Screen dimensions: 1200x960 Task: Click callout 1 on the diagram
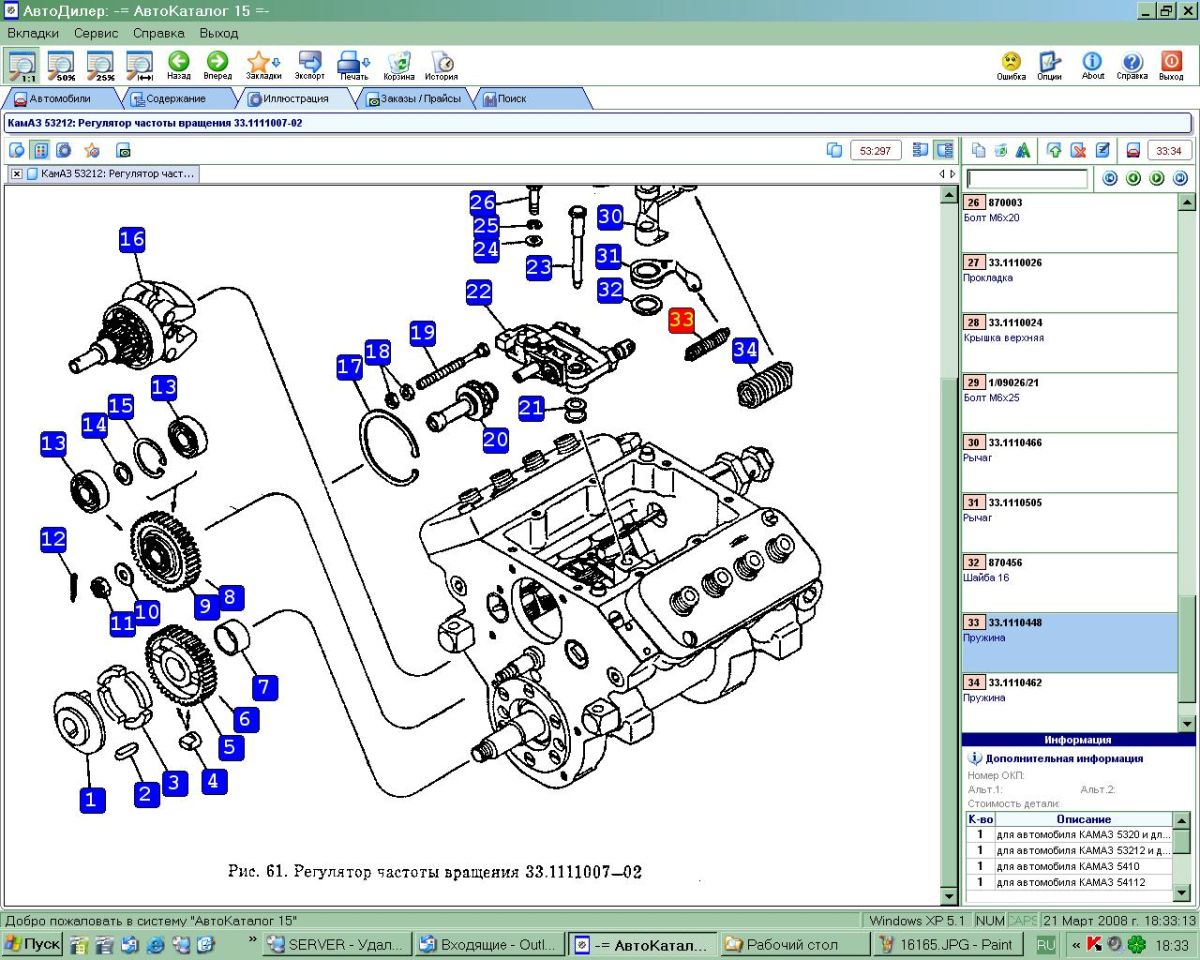coord(92,798)
